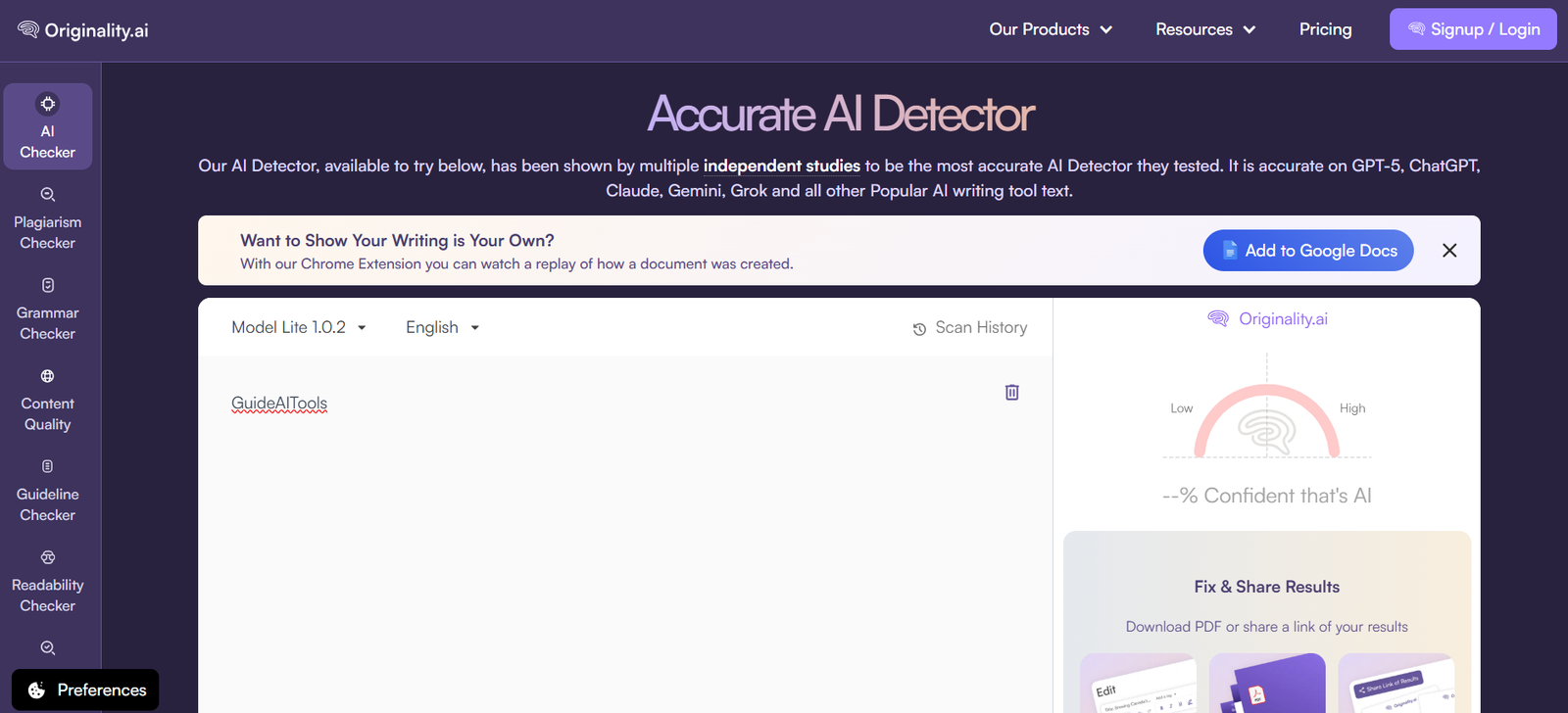Click the 'Accurate AI Detector' heading
Viewport: 1568px width, 713px height.
[840, 114]
